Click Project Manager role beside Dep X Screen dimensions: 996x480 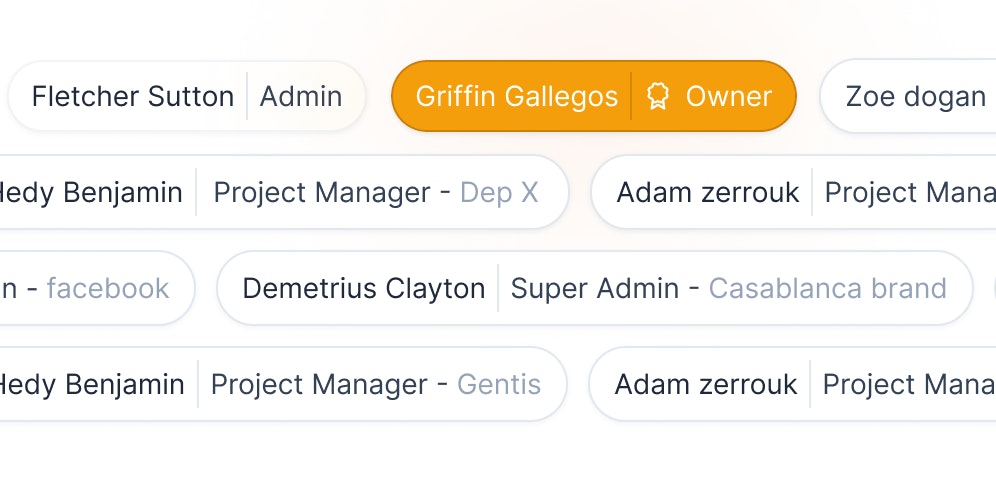(x=322, y=192)
